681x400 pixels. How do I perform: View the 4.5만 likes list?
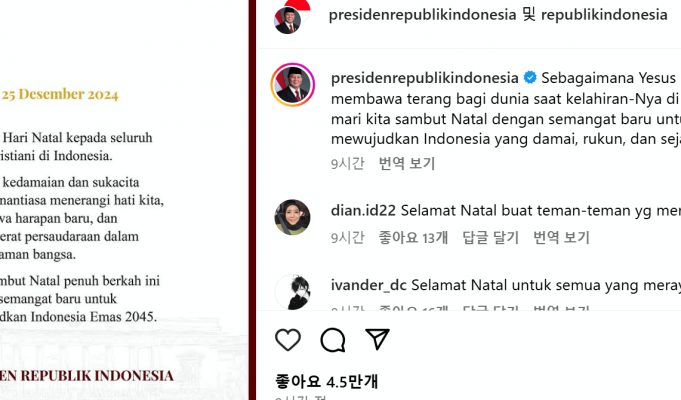[327, 382]
